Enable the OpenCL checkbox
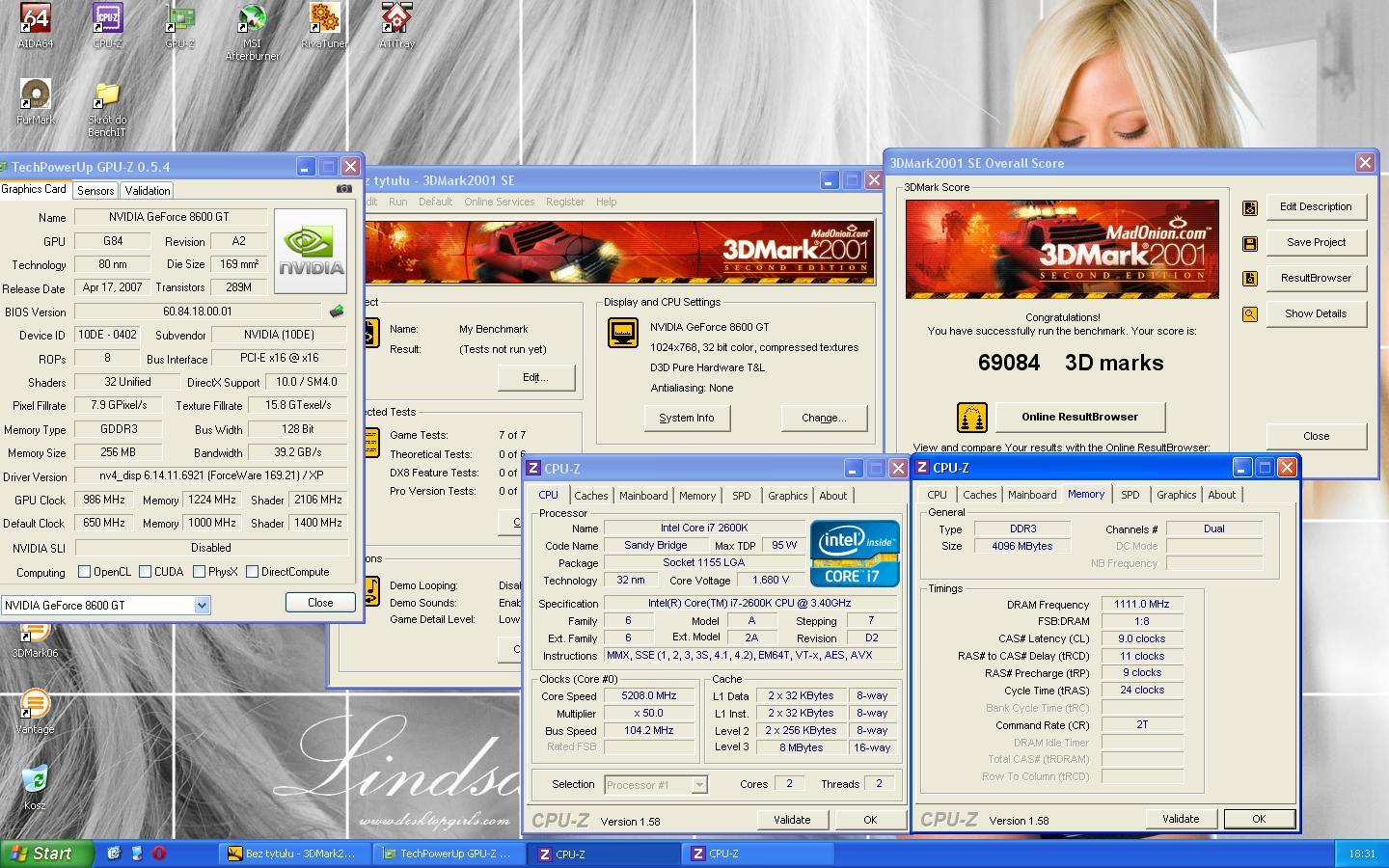1389x868 pixels. [x=84, y=572]
